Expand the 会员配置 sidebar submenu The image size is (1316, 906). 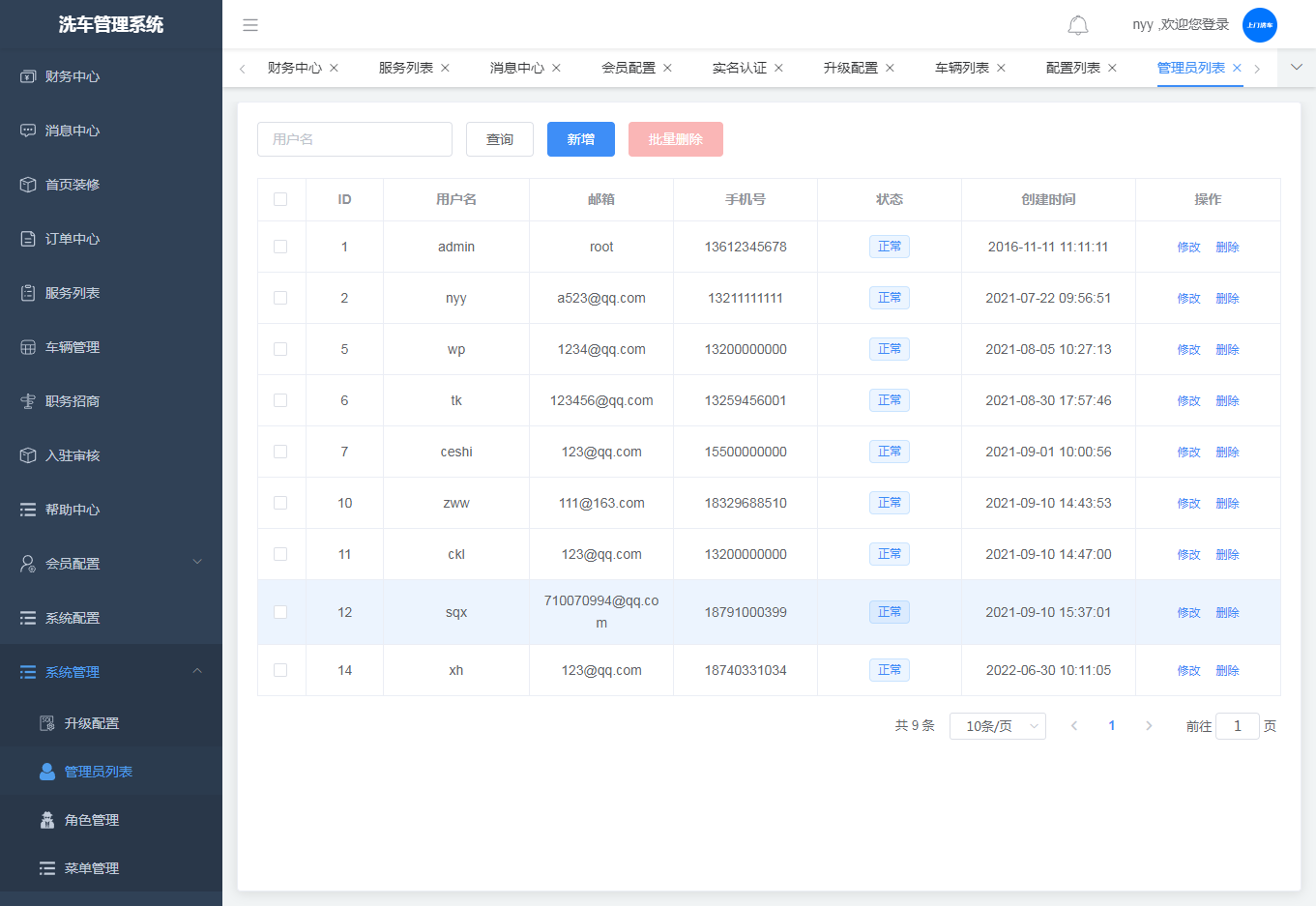coord(111,564)
